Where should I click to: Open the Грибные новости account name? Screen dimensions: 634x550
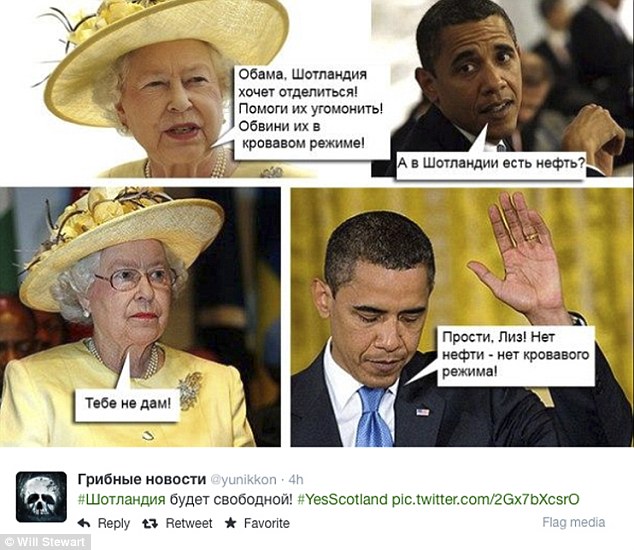[142, 479]
